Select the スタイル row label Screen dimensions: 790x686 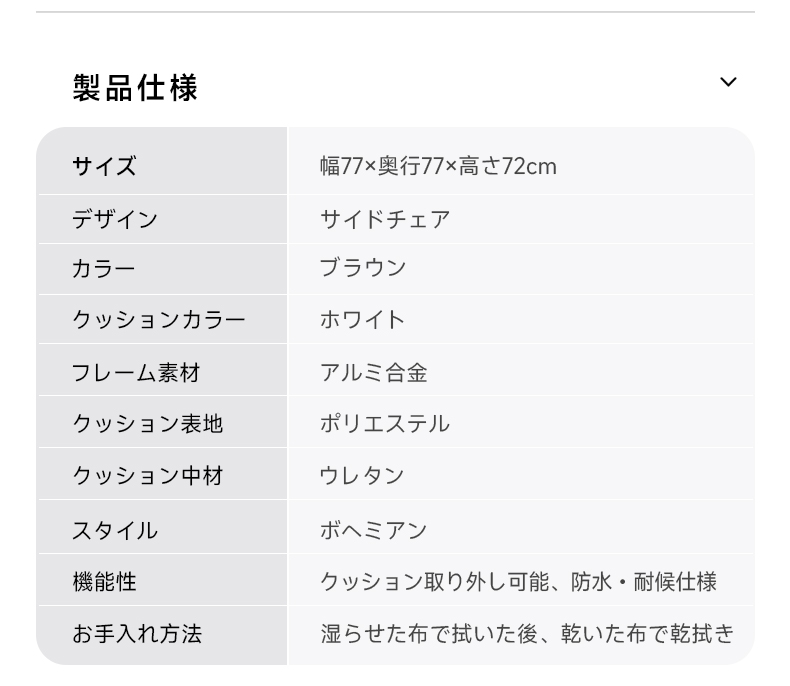(x=115, y=531)
